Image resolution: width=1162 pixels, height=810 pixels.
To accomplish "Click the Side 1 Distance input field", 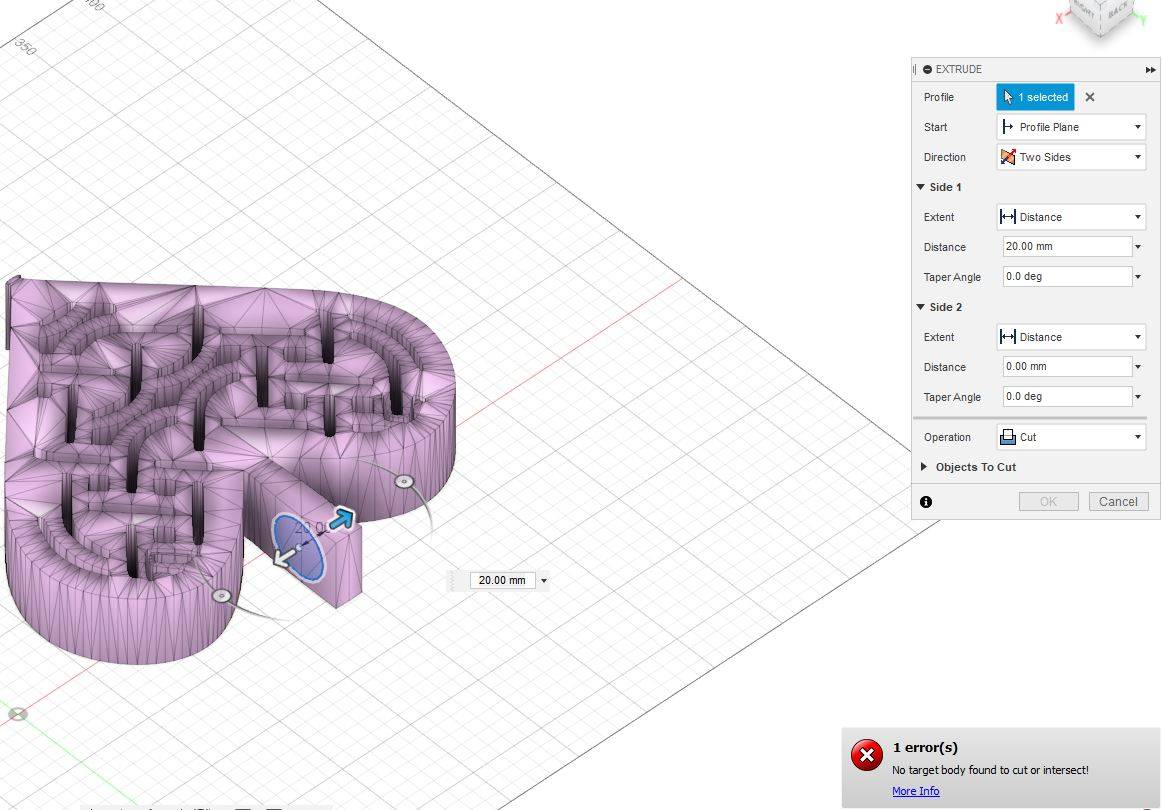I will click(1067, 247).
